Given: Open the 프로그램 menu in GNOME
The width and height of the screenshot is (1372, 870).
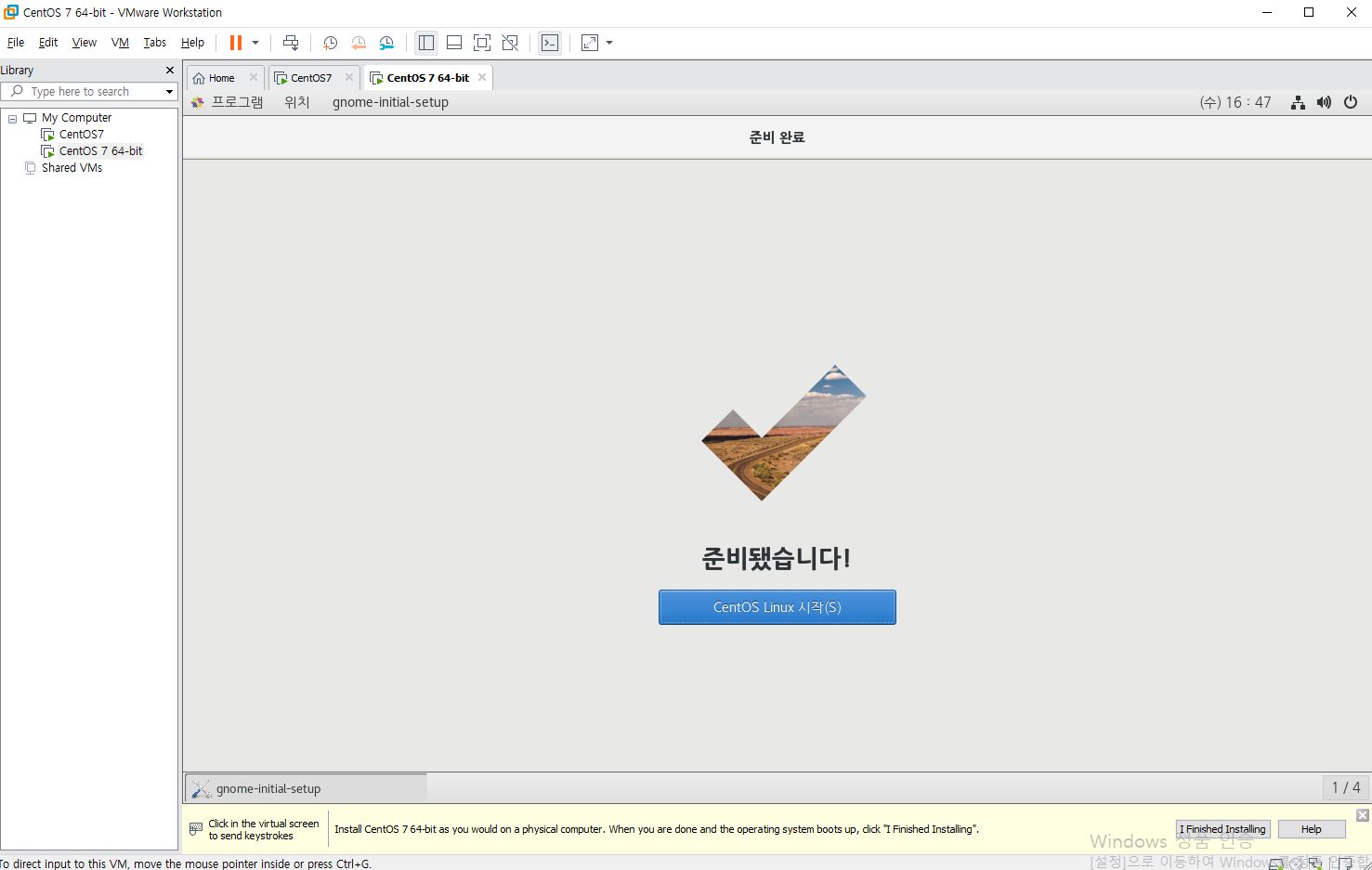Looking at the screenshot, I should (x=237, y=102).
